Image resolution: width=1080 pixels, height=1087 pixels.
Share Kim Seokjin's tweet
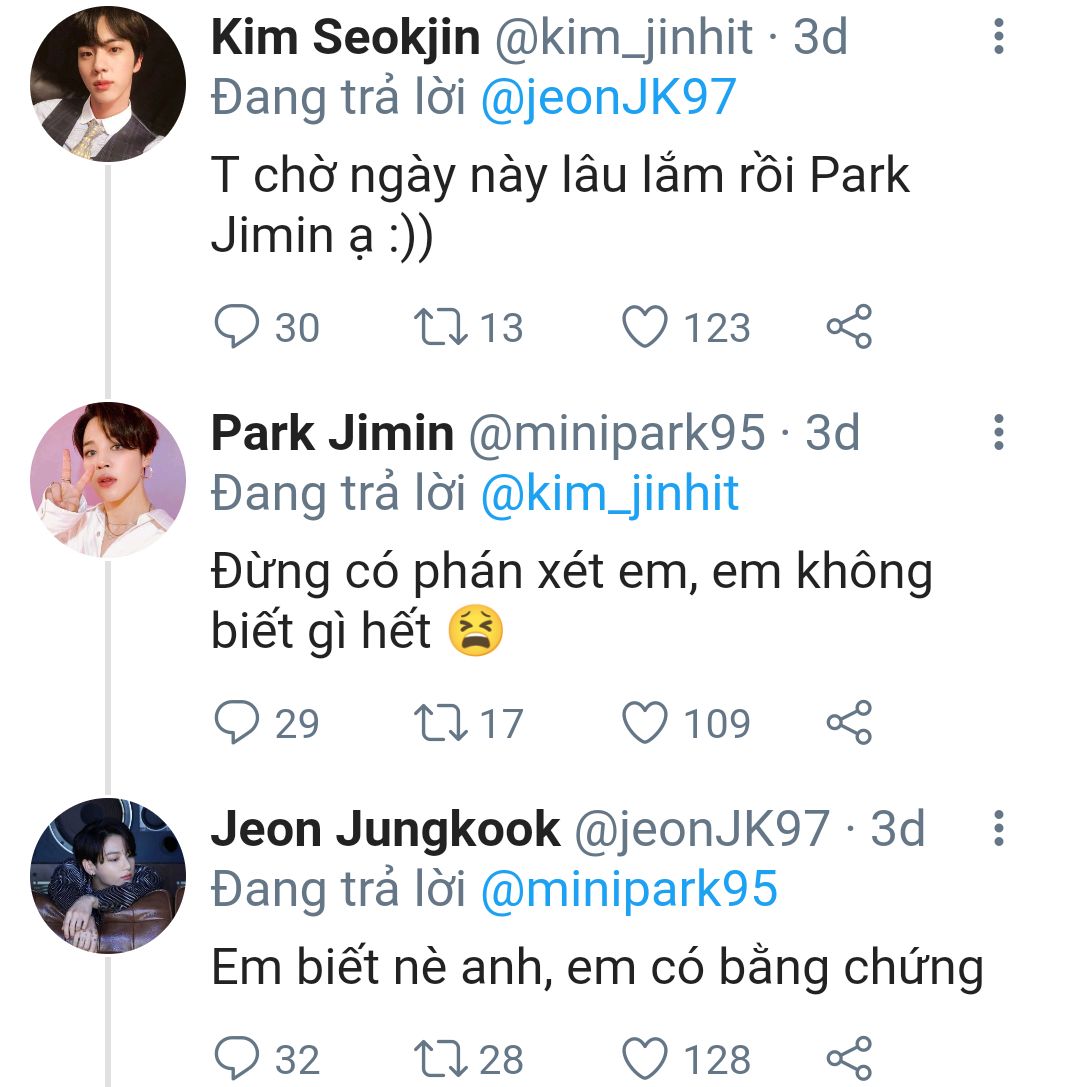(849, 328)
